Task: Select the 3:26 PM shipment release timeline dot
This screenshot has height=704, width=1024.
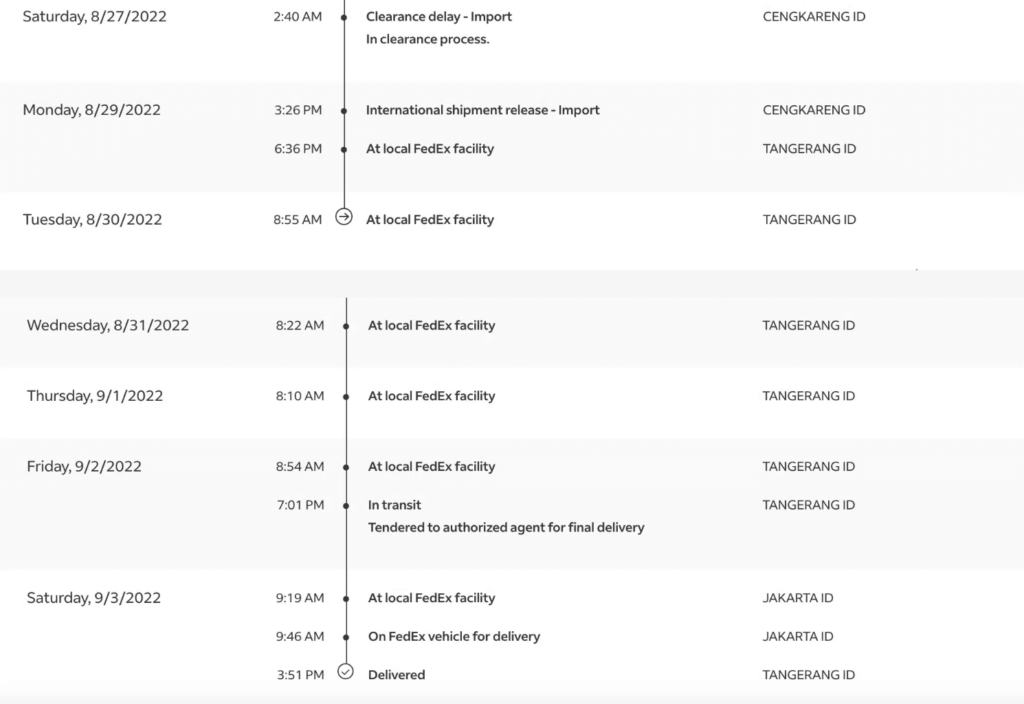Action: point(344,111)
